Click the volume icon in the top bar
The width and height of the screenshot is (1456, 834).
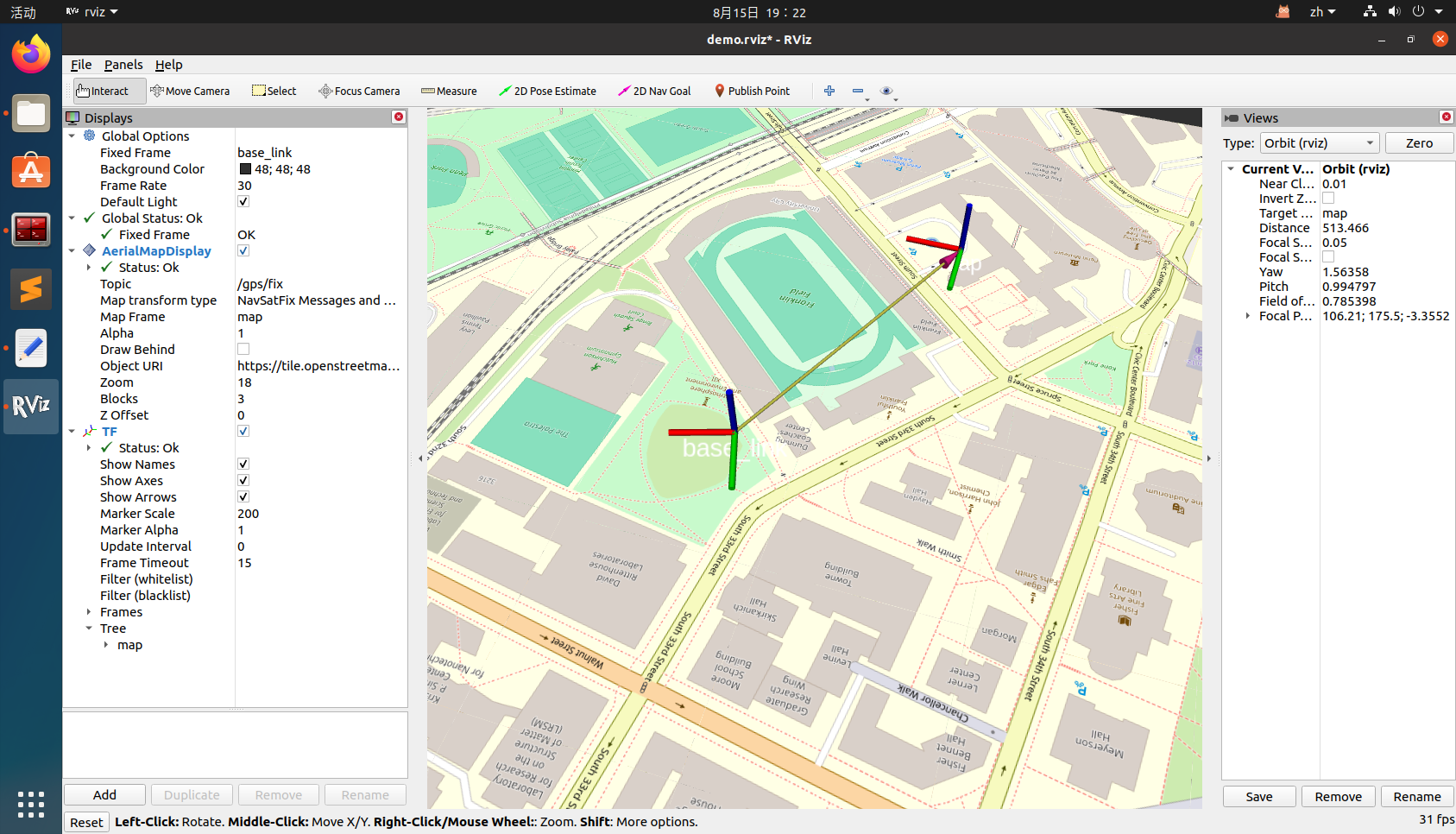pos(1394,12)
